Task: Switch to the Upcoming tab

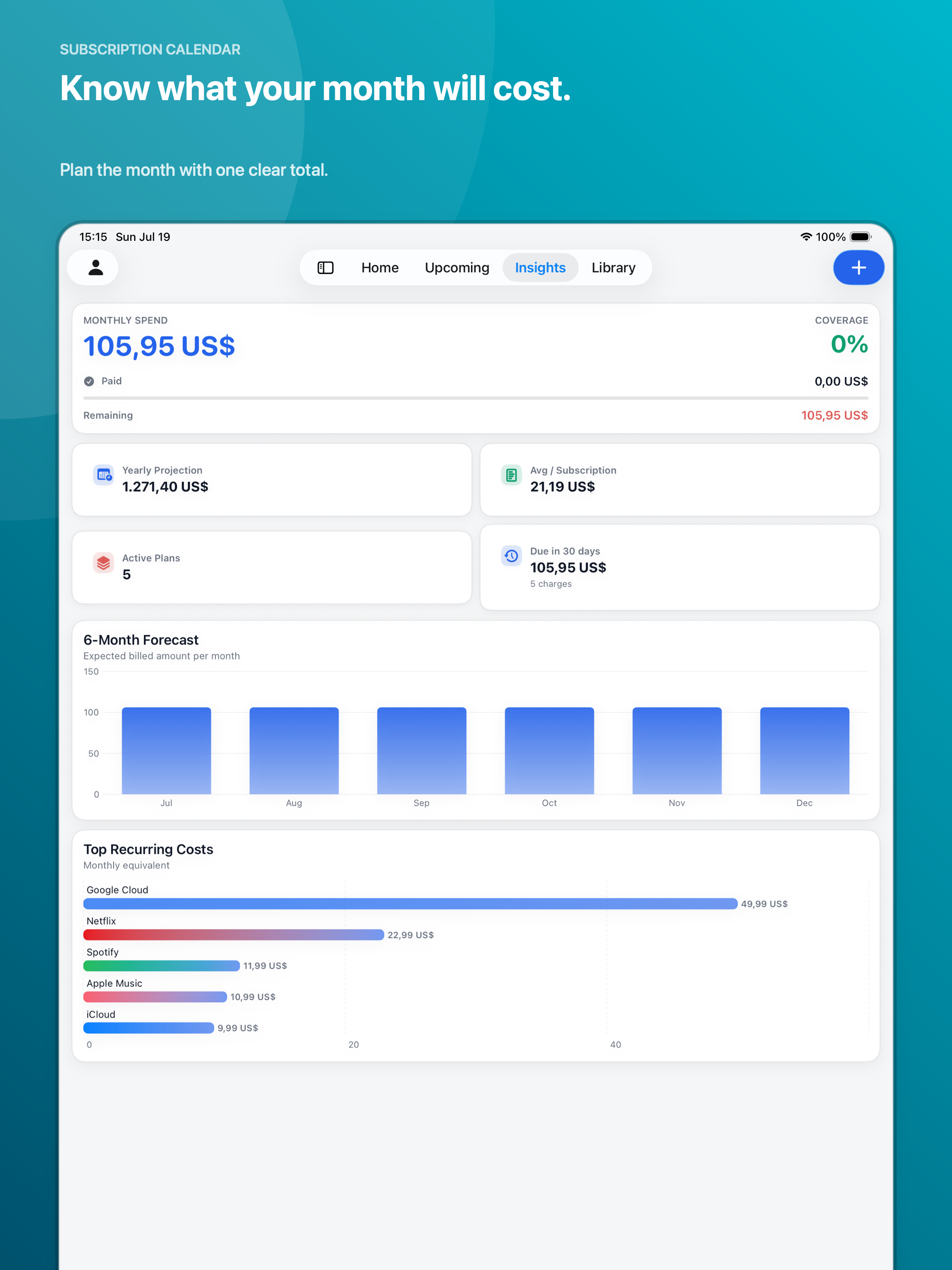Action: click(457, 268)
